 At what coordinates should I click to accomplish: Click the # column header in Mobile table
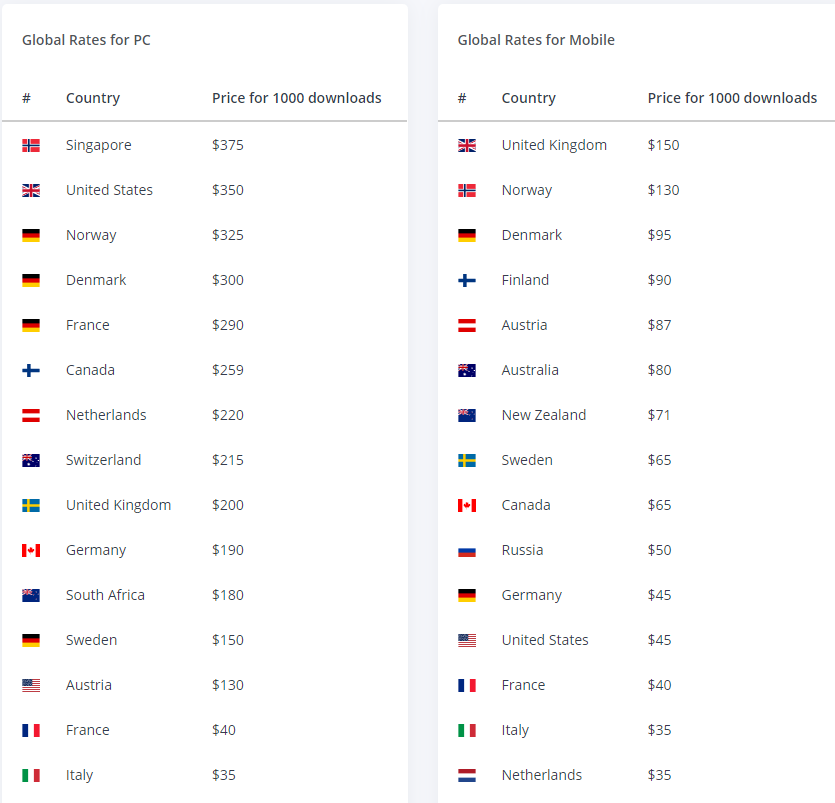click(462, 98)
